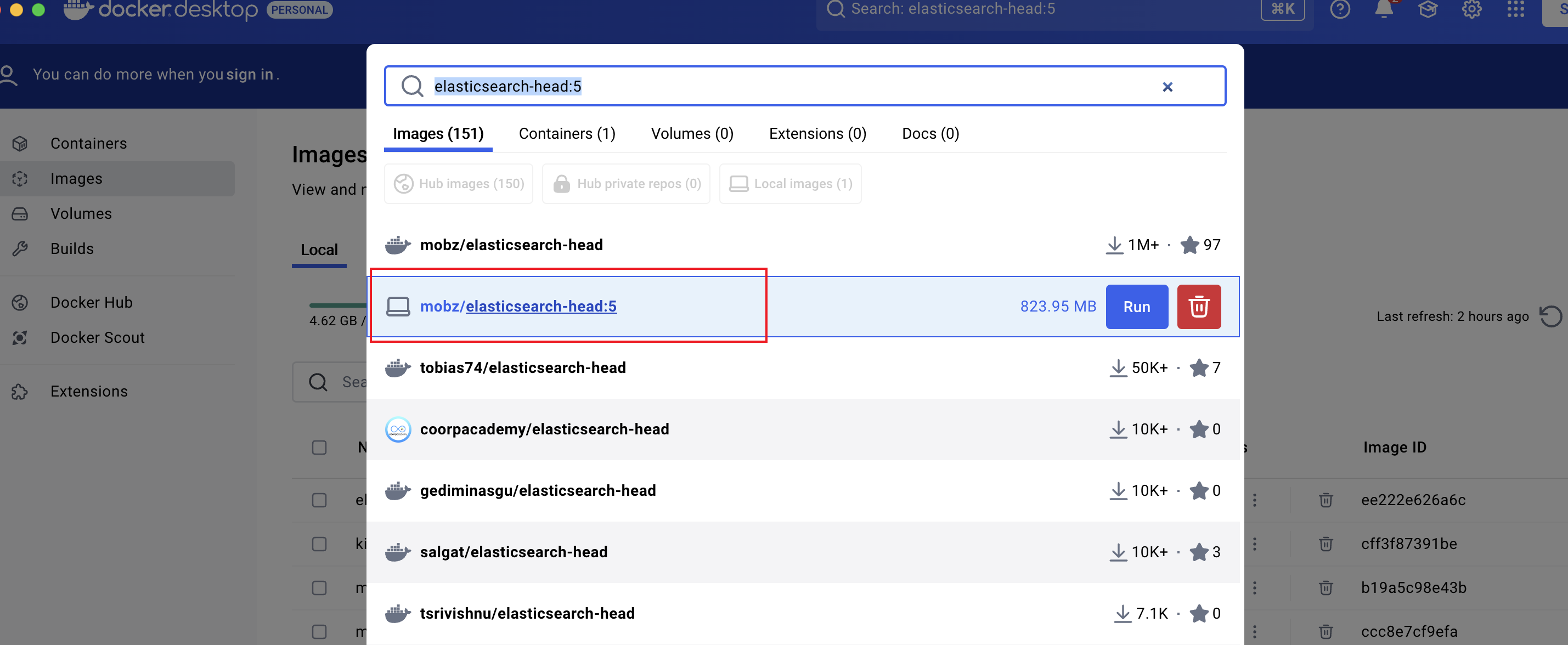Switch to the Docs (0) tab
Image resolution: width=1568 pixels, height=645 pixels.
click(x=930, y=134)
